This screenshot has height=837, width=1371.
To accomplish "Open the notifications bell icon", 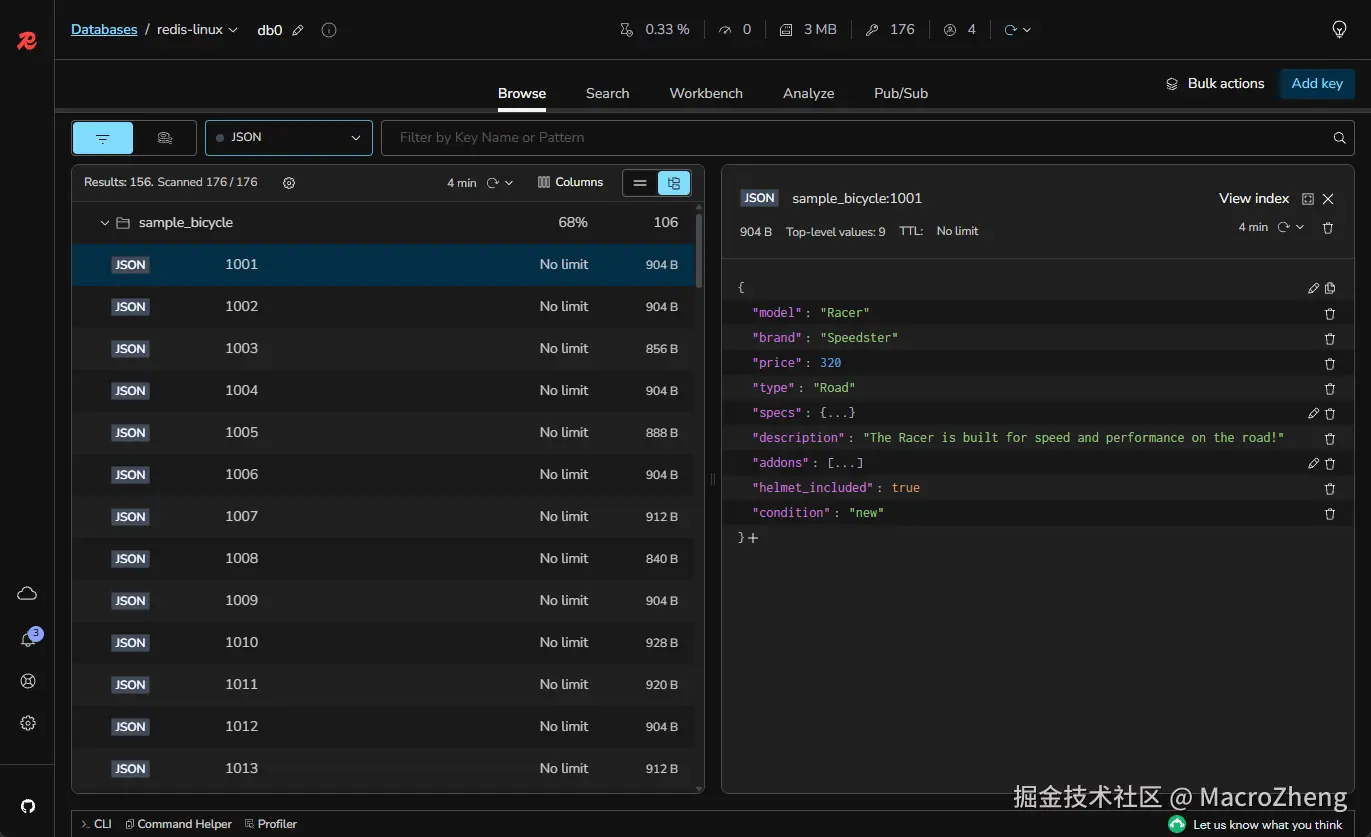I will pyautogui.click(x=28, y=640).
